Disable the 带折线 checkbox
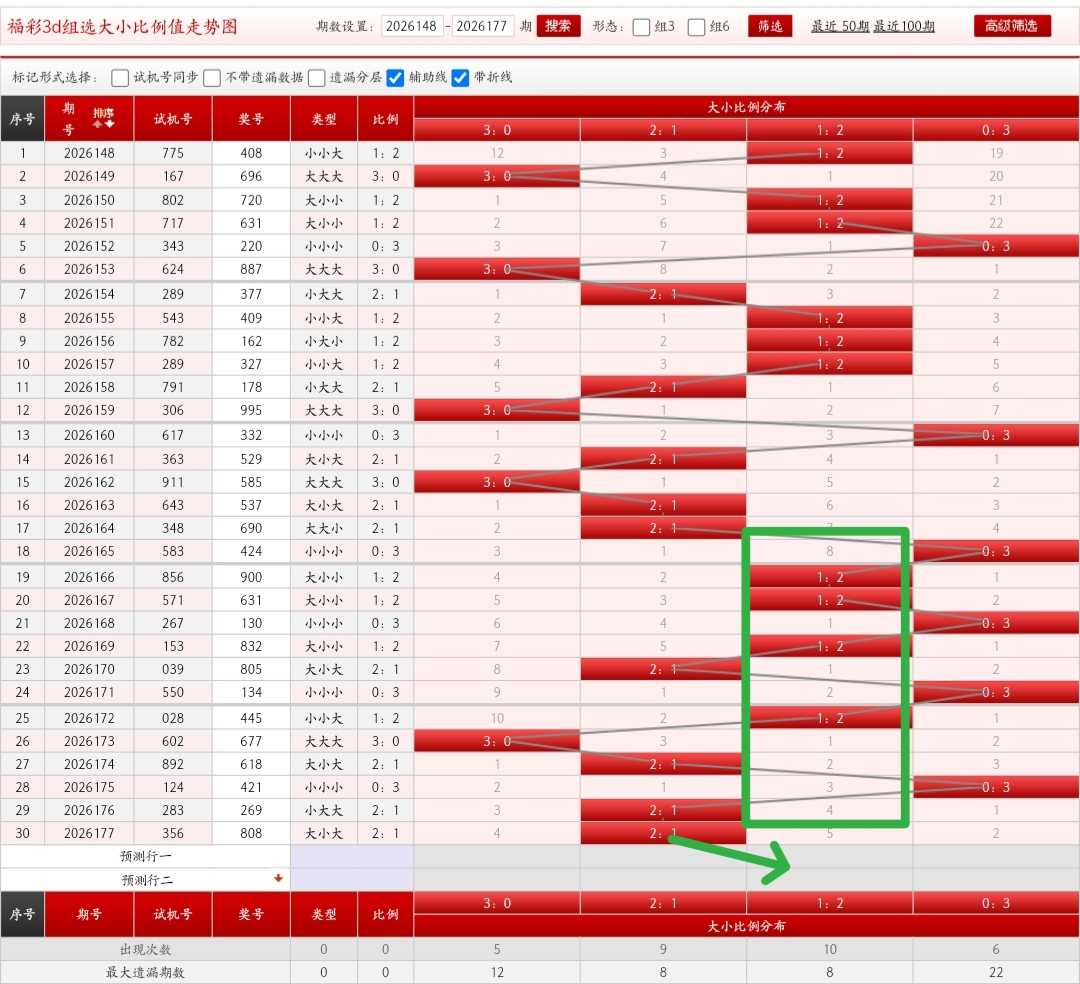 (x=461, y=78)
